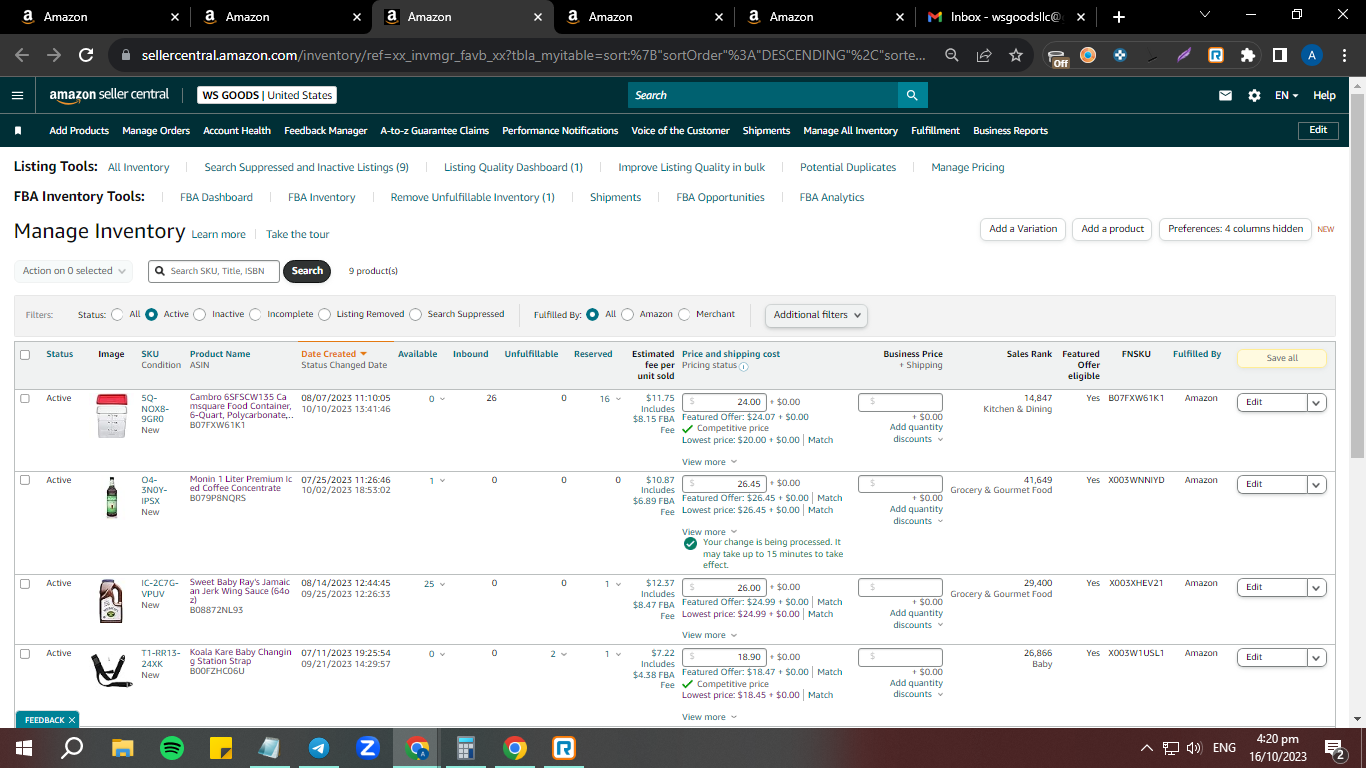Filter Fulfilled By Merchant radio button
Viewport: 1366px width, 768px height.
pyautogui.click(x=684, y=314)
